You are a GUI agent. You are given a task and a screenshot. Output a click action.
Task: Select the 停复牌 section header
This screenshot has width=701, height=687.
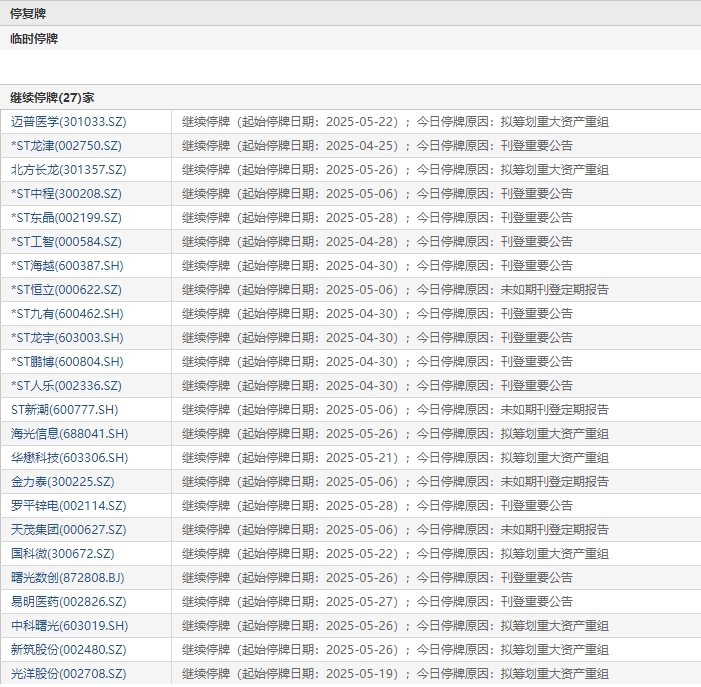tap(28, 13)
